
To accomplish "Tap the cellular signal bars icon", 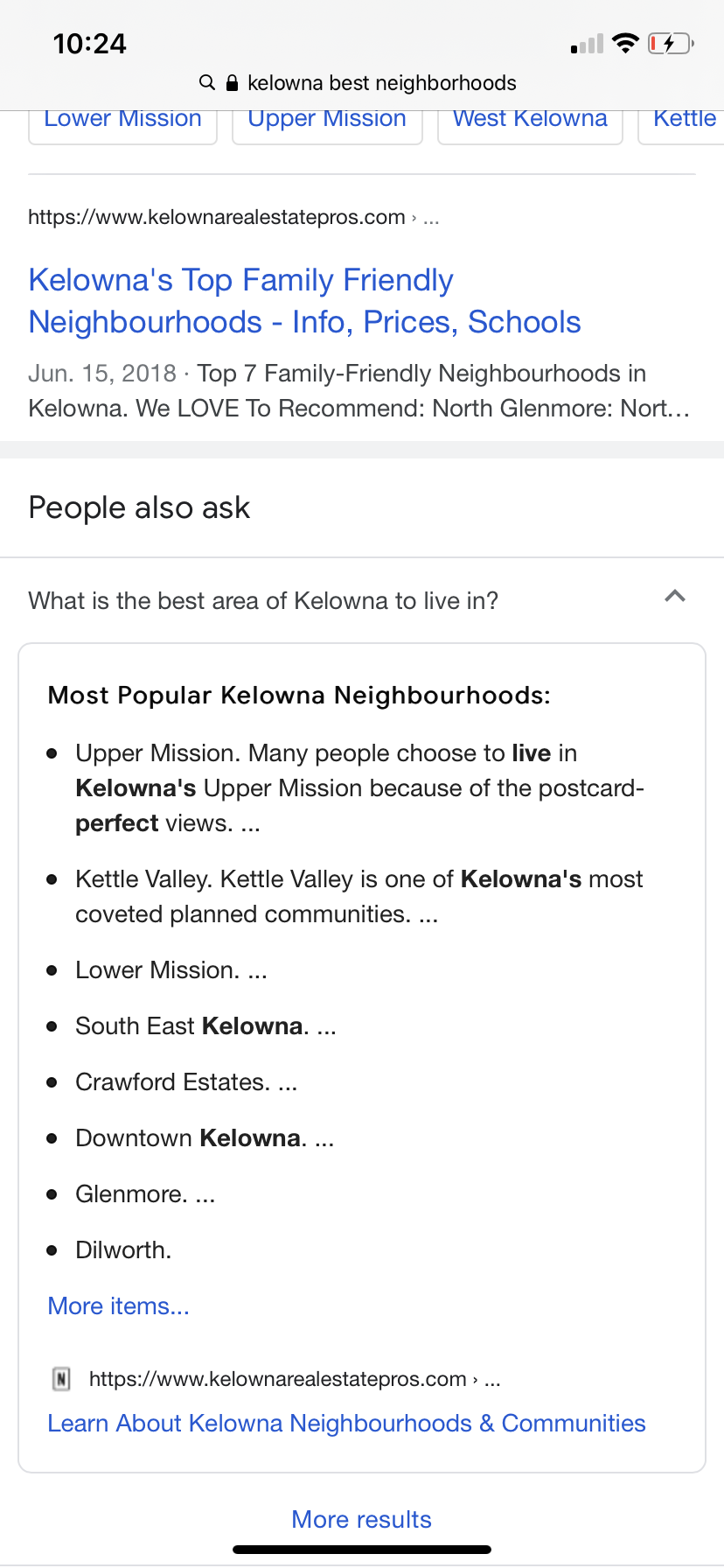I will coord(587,44).
